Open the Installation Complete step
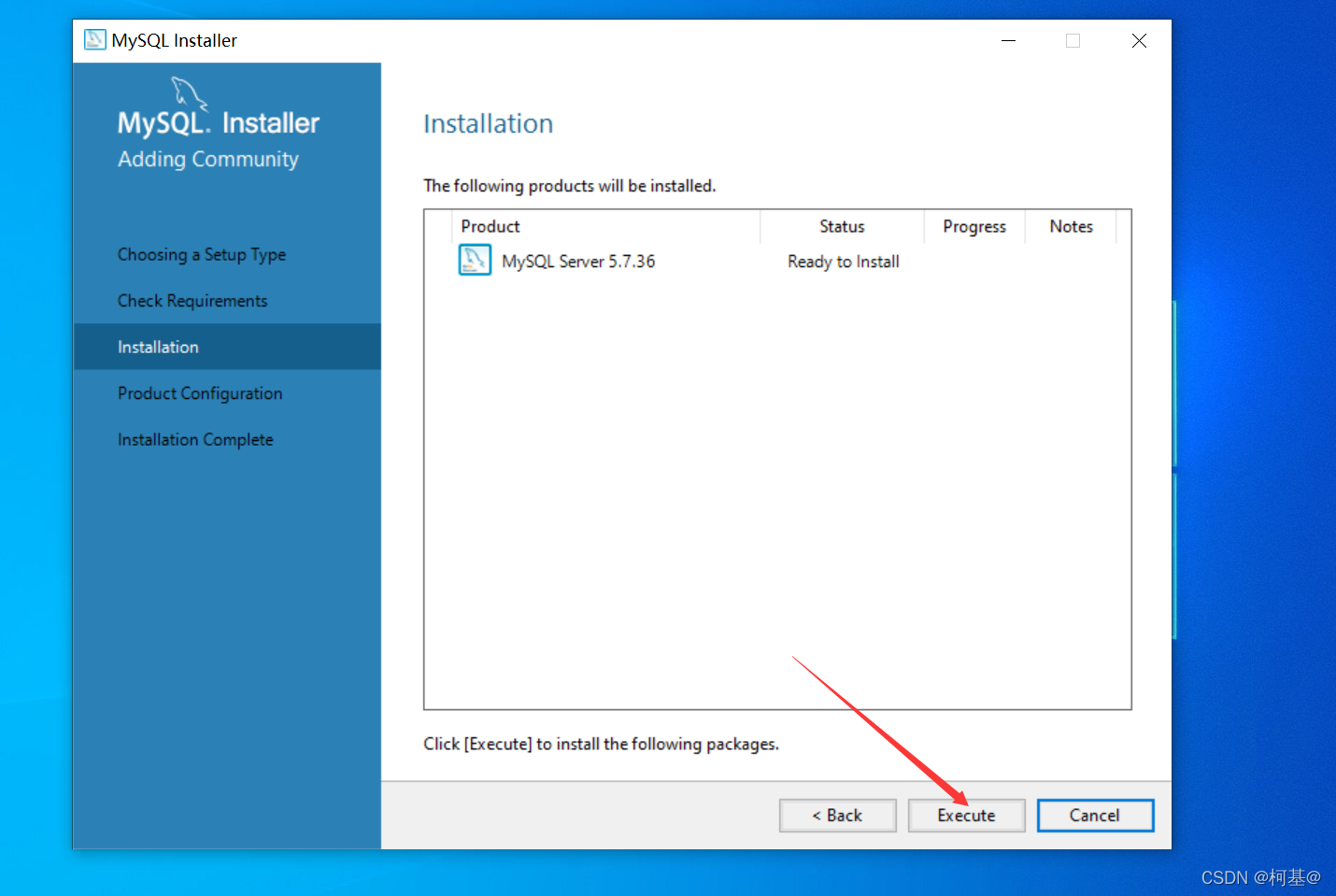This screenshot has height=896, width=1336. (195, 439)
